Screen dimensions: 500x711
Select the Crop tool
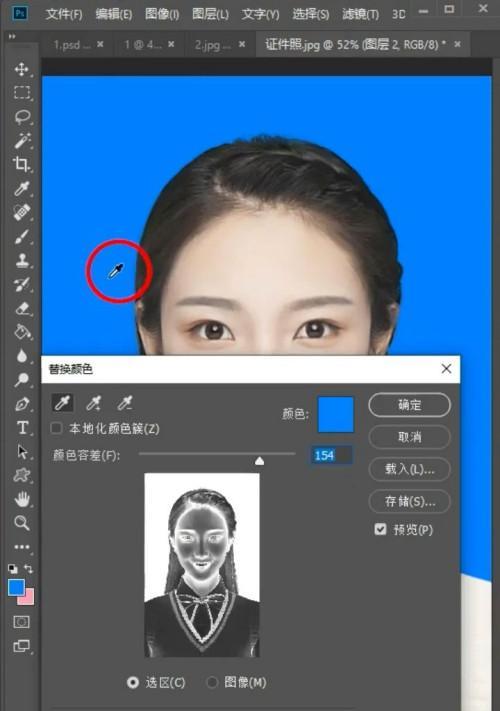tap(21, 164)
